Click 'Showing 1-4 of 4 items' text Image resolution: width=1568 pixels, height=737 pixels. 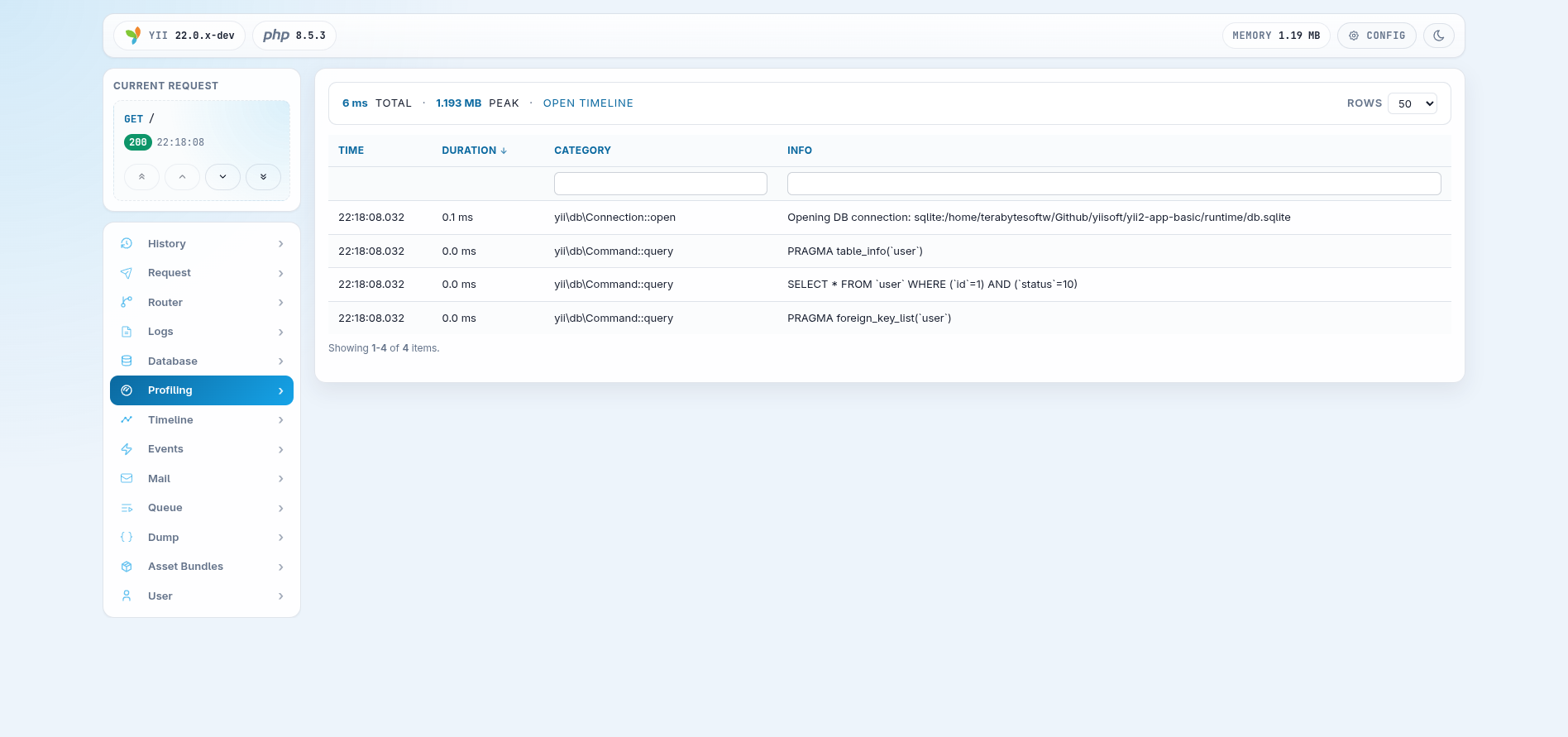pos(384,348)
